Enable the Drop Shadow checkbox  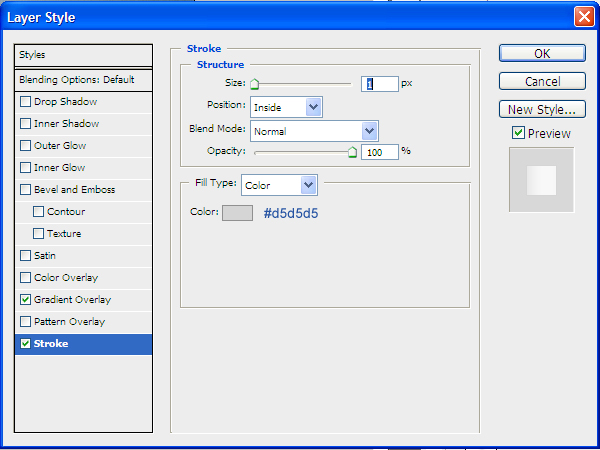(x=26, y=102)
